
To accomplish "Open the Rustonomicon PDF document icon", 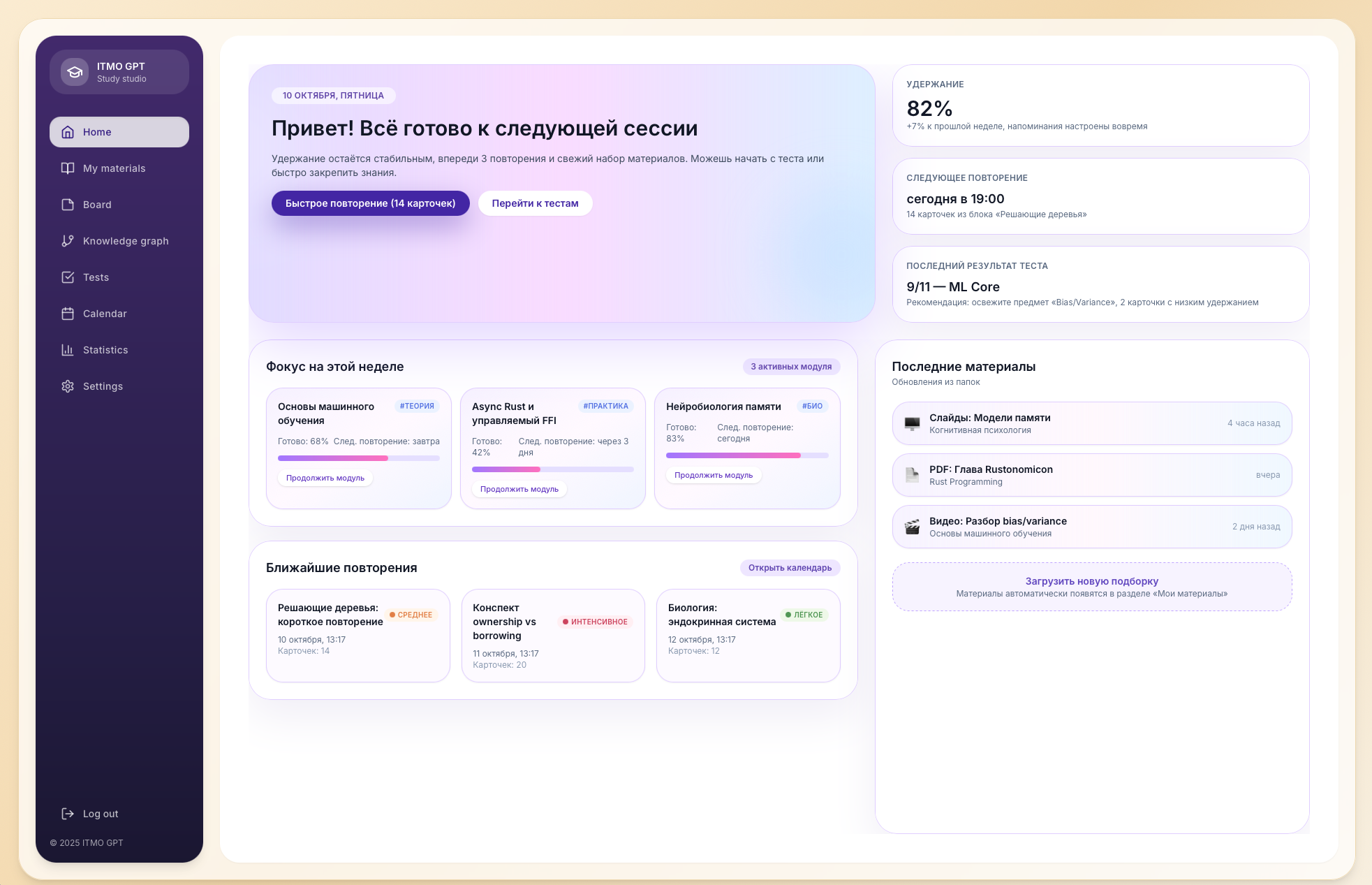I will click(x=912, y=475).
